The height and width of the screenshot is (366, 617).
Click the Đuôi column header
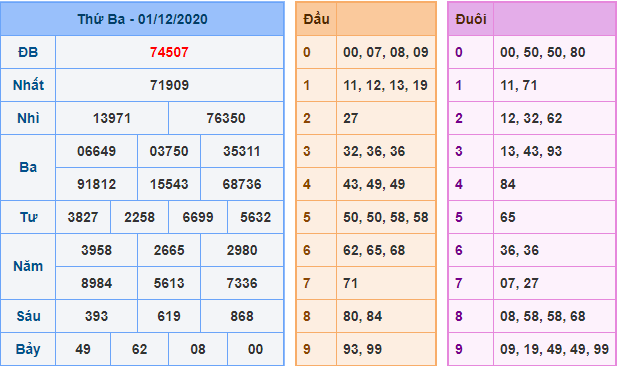pos(471,19)
